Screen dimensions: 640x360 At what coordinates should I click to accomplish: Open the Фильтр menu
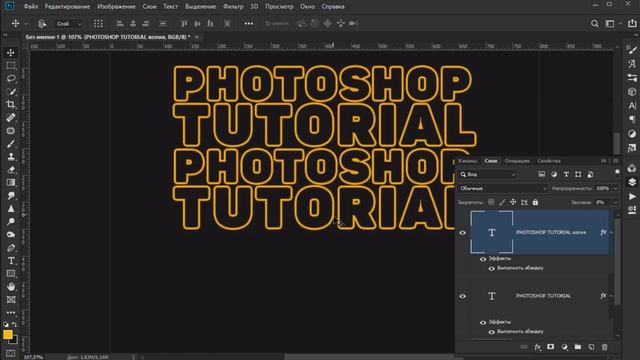(233, 7)
